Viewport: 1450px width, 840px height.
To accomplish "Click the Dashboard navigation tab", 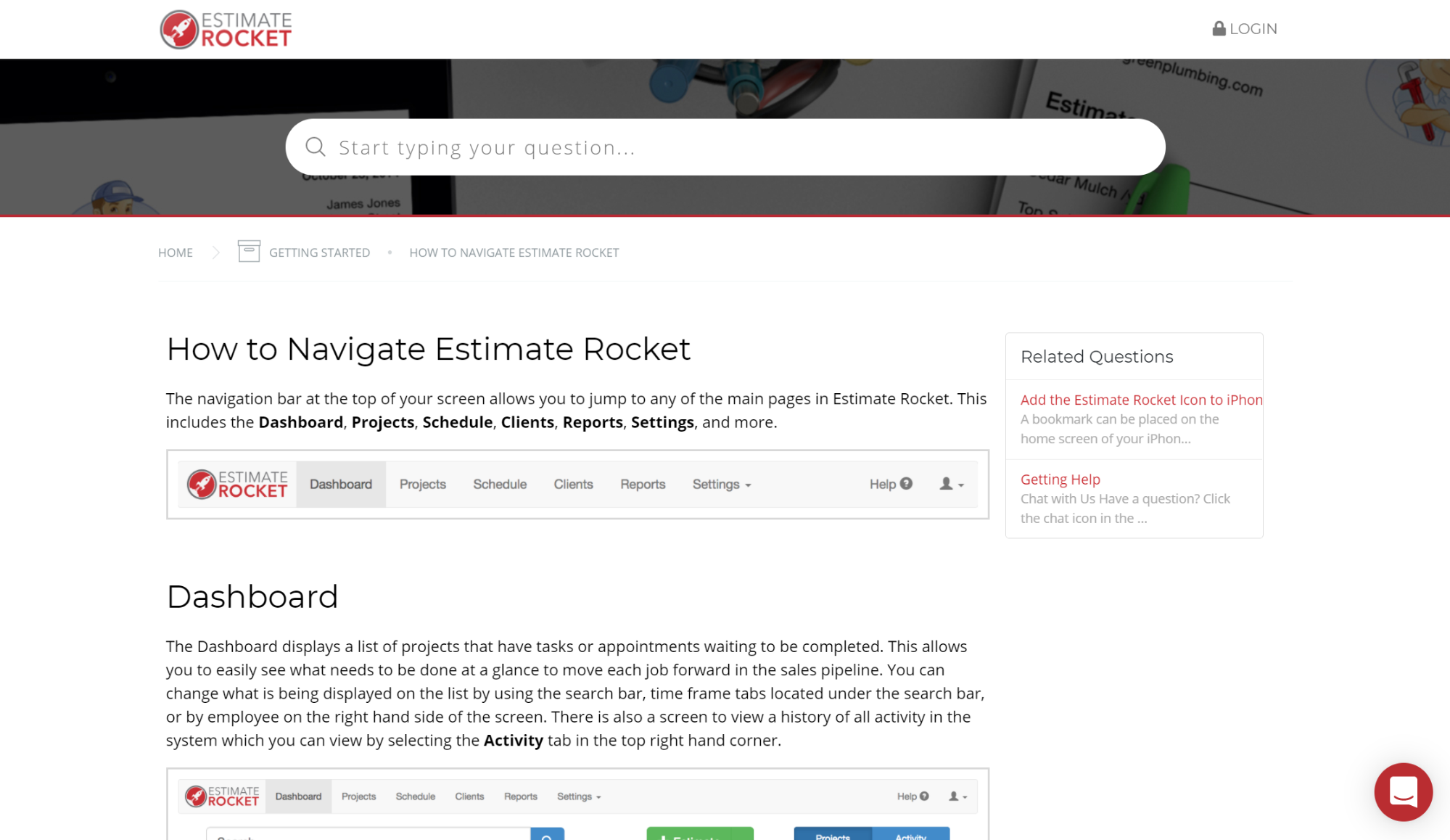I will pyautogui.click(x=339, y=484).
